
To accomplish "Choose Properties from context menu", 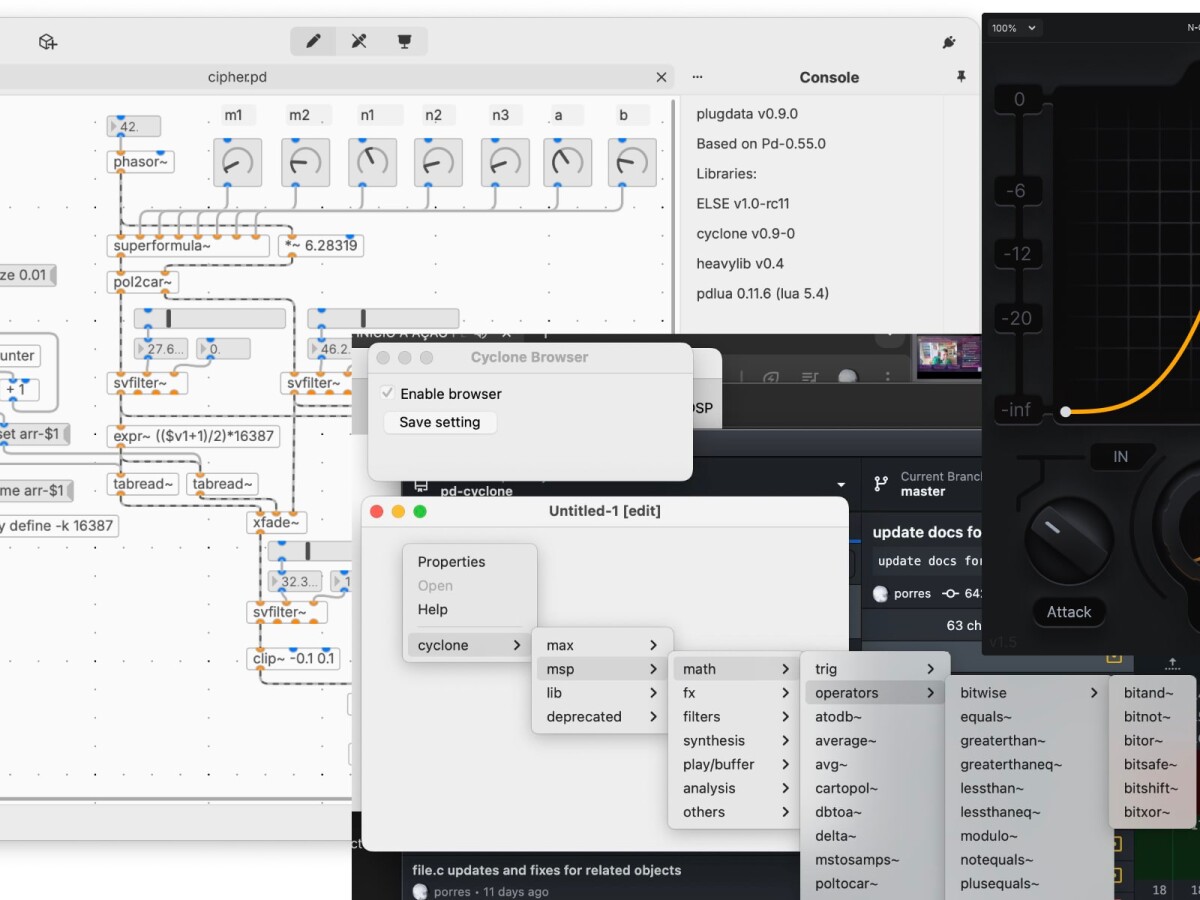I will pyautogui.click(x=451, y=562).
